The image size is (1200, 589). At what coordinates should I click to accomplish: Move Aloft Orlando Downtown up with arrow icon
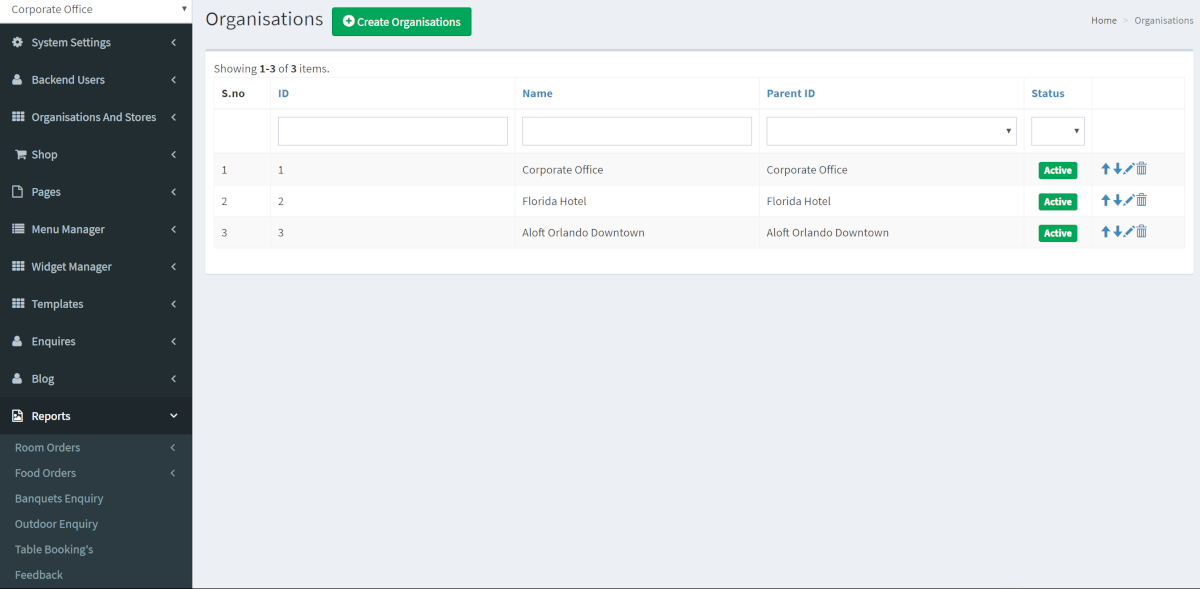pyautogui.click(x=1106, y=232)
